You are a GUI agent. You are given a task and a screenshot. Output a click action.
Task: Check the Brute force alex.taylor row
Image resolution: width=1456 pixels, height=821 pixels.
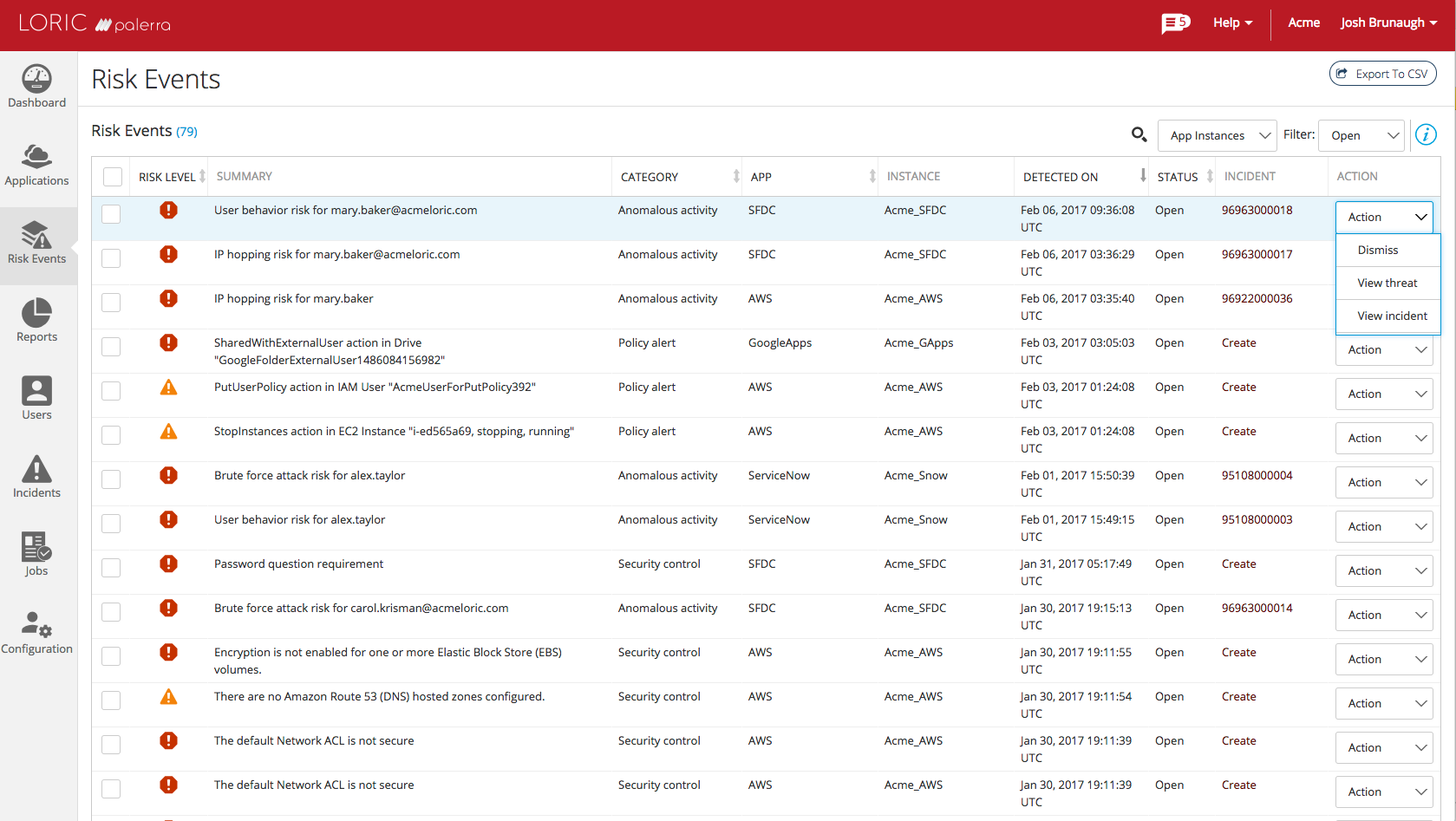pos(111,479)
